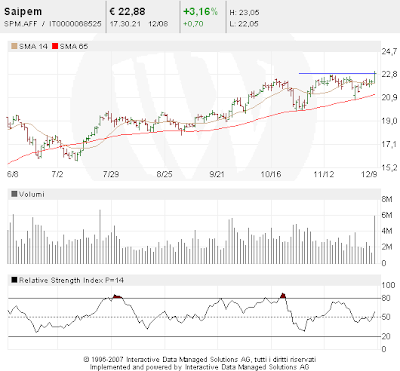Click the second red overbought RSI peak
The width and height of the screenshot is (400, 371).
click(x=283, y=295)
